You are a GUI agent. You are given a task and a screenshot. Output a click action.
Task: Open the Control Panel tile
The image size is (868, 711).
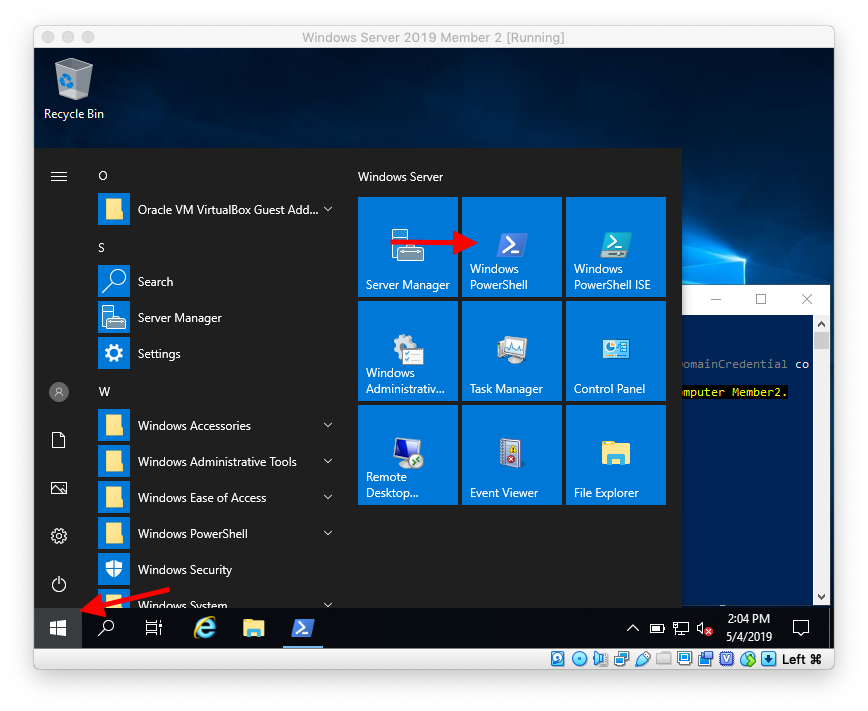615,350
